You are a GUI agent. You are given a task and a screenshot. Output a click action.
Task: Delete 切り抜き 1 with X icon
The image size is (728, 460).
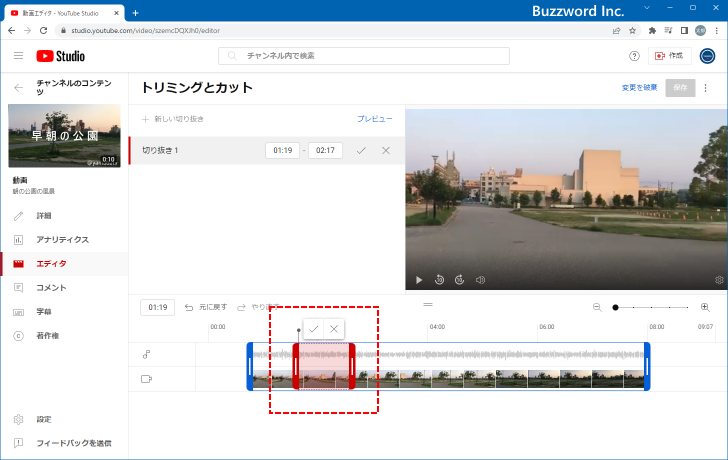pyautogui.click(x=386, y=150)
